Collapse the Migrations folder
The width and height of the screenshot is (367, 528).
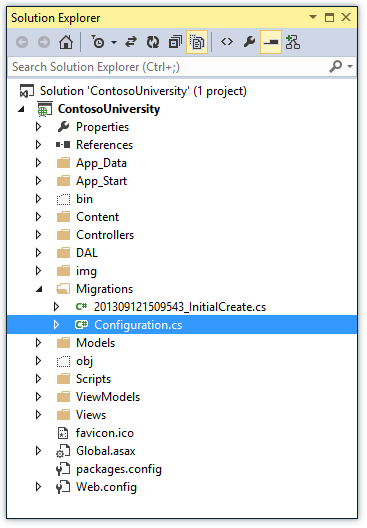click(x=39, y=289)
